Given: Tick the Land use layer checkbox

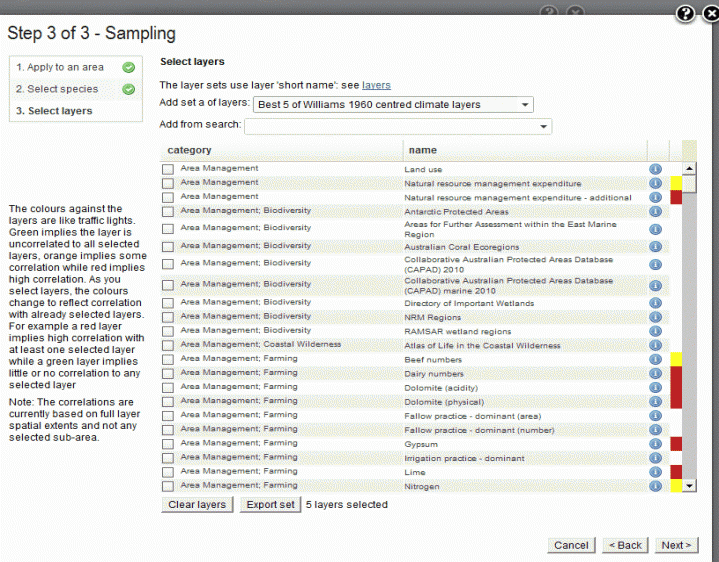Looking at the screenshot, I should pos(168,169).
